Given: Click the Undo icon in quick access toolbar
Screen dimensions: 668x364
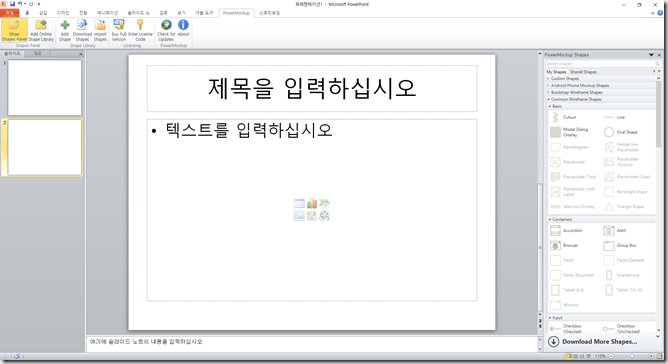Looking at the screenshot, I should point(20,4).
